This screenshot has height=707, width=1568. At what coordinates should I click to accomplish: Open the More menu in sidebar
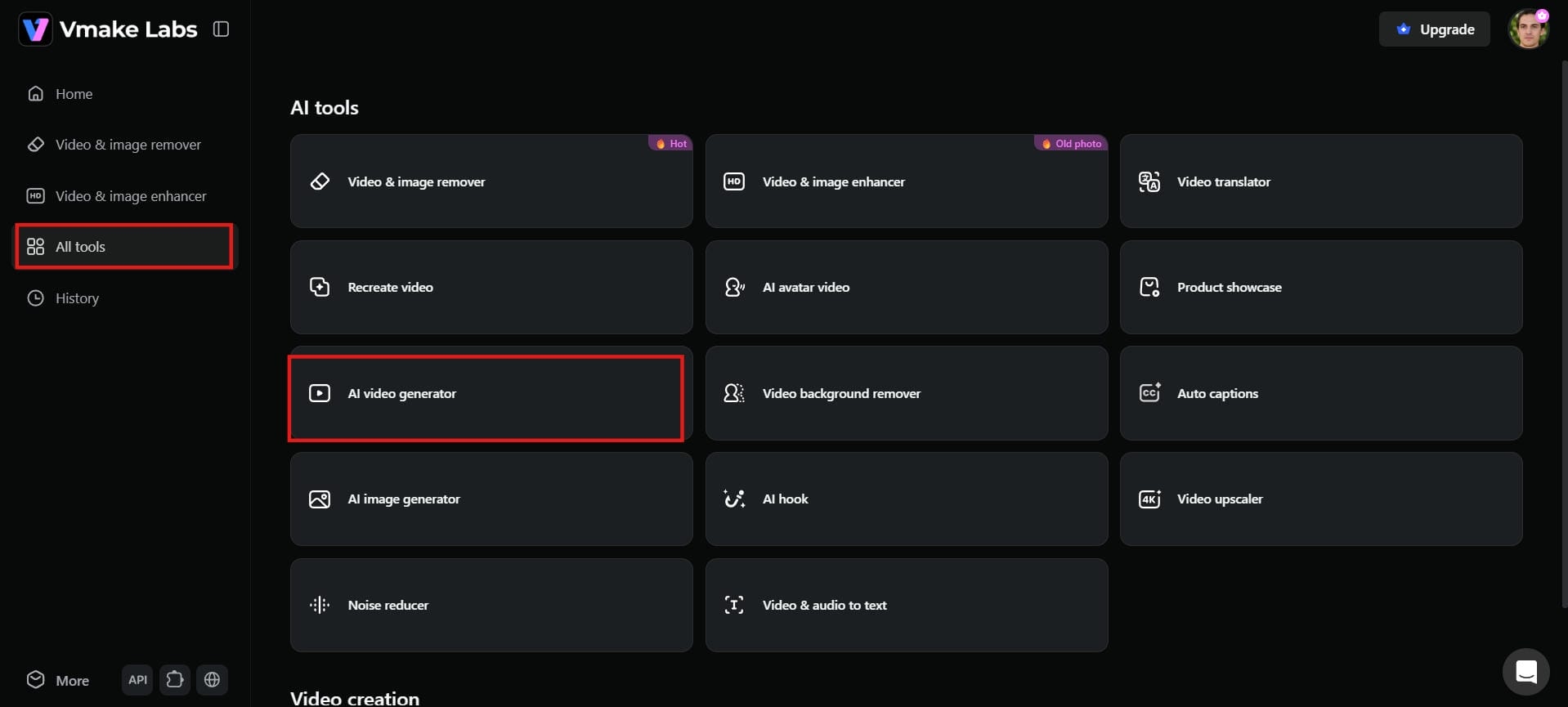coord(59,680)
